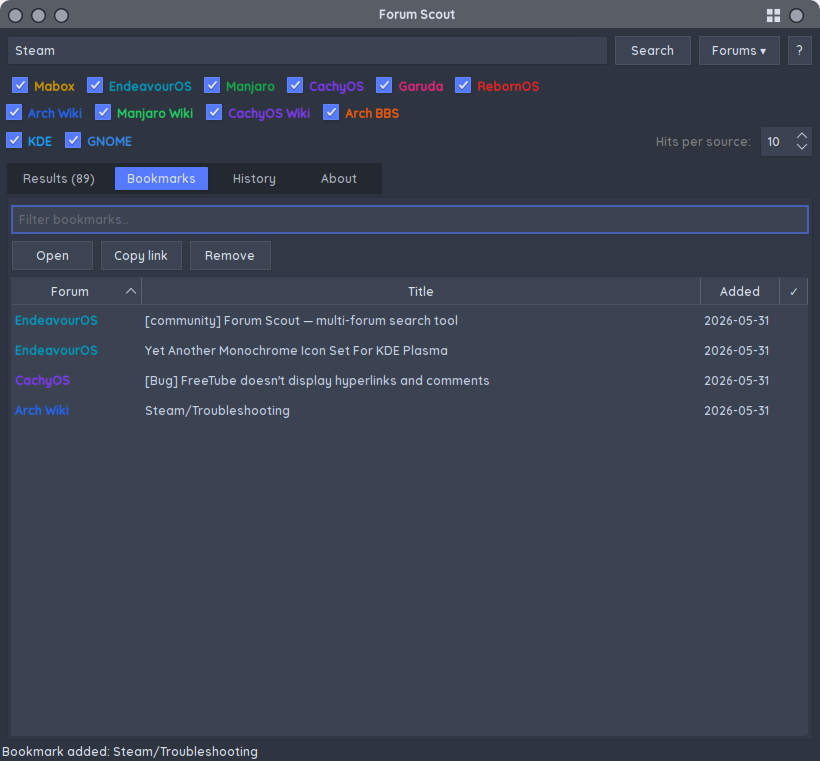Click the CachyOS forum cell in table
Viewport: 820px width, 761px height.
(42, 381)
